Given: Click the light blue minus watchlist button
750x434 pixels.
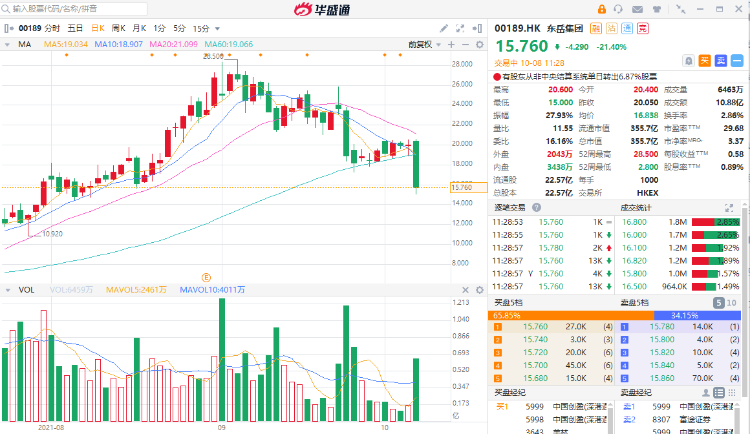Looking at the screenshot, I should coord(737,61).
